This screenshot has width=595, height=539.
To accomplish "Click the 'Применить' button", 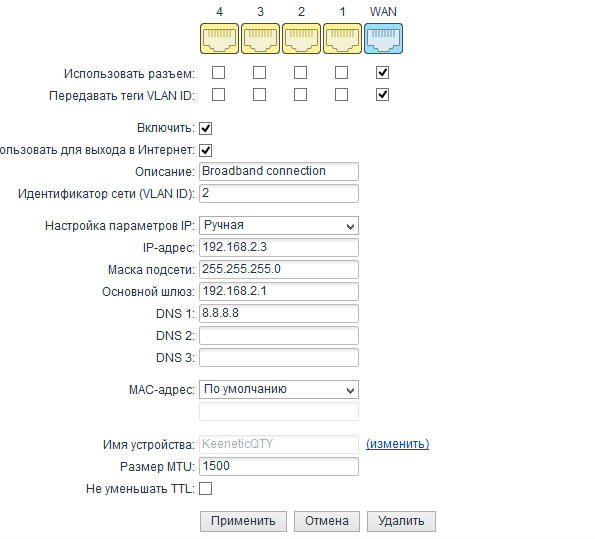I will 243,521.
